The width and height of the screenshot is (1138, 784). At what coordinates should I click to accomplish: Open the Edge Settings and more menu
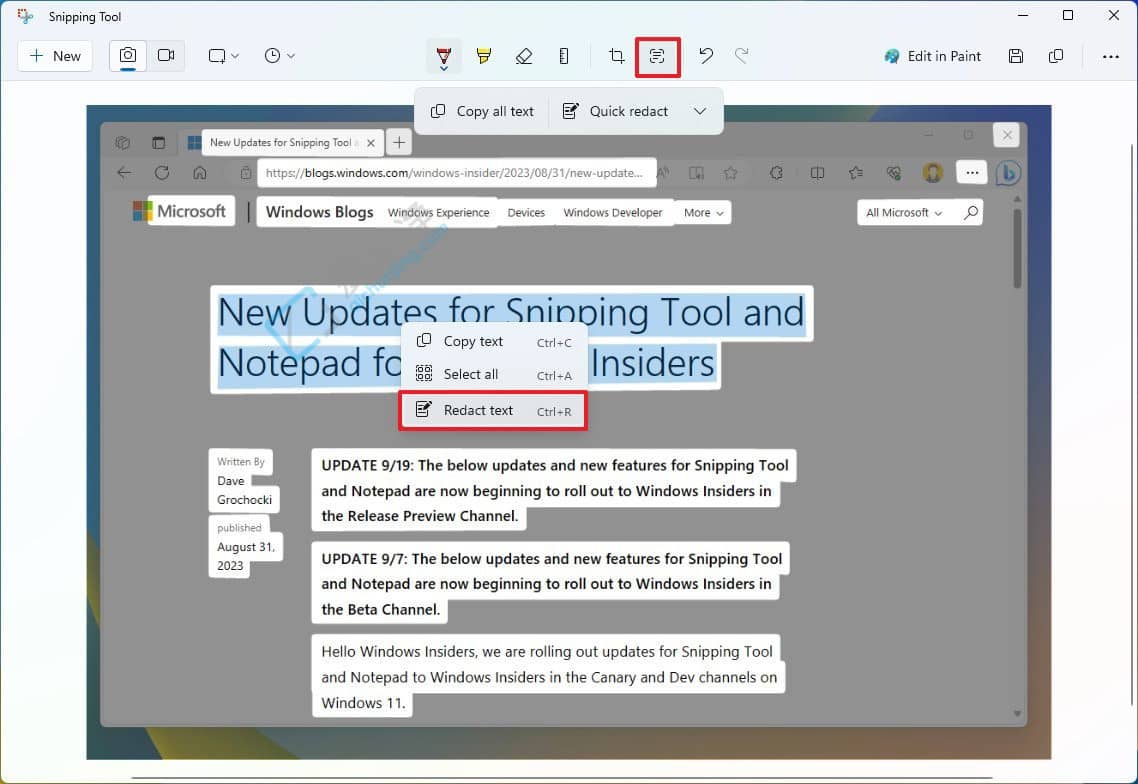click(972, 173)
